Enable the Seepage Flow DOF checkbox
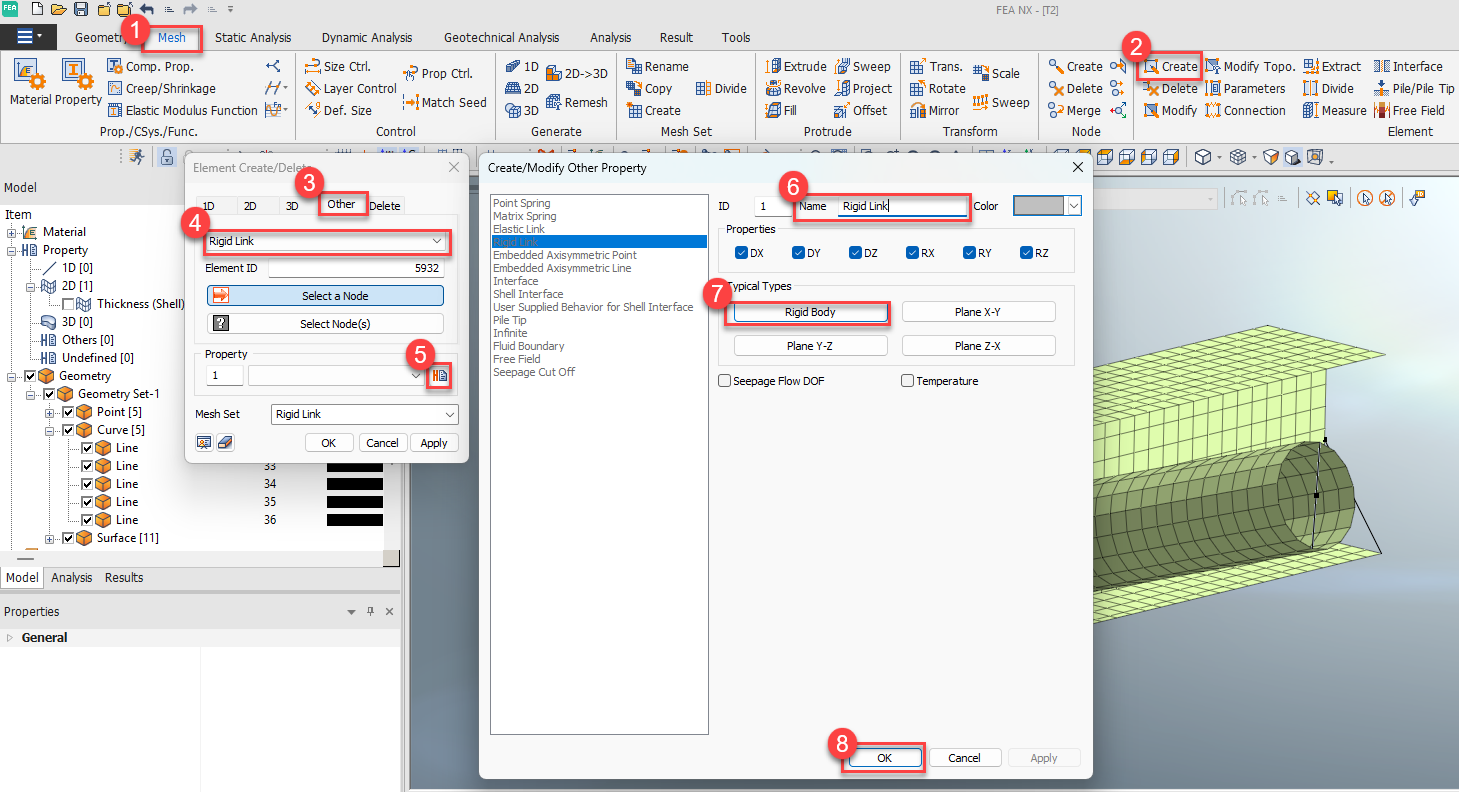The image size is (1459, 792). coord(725,381)
